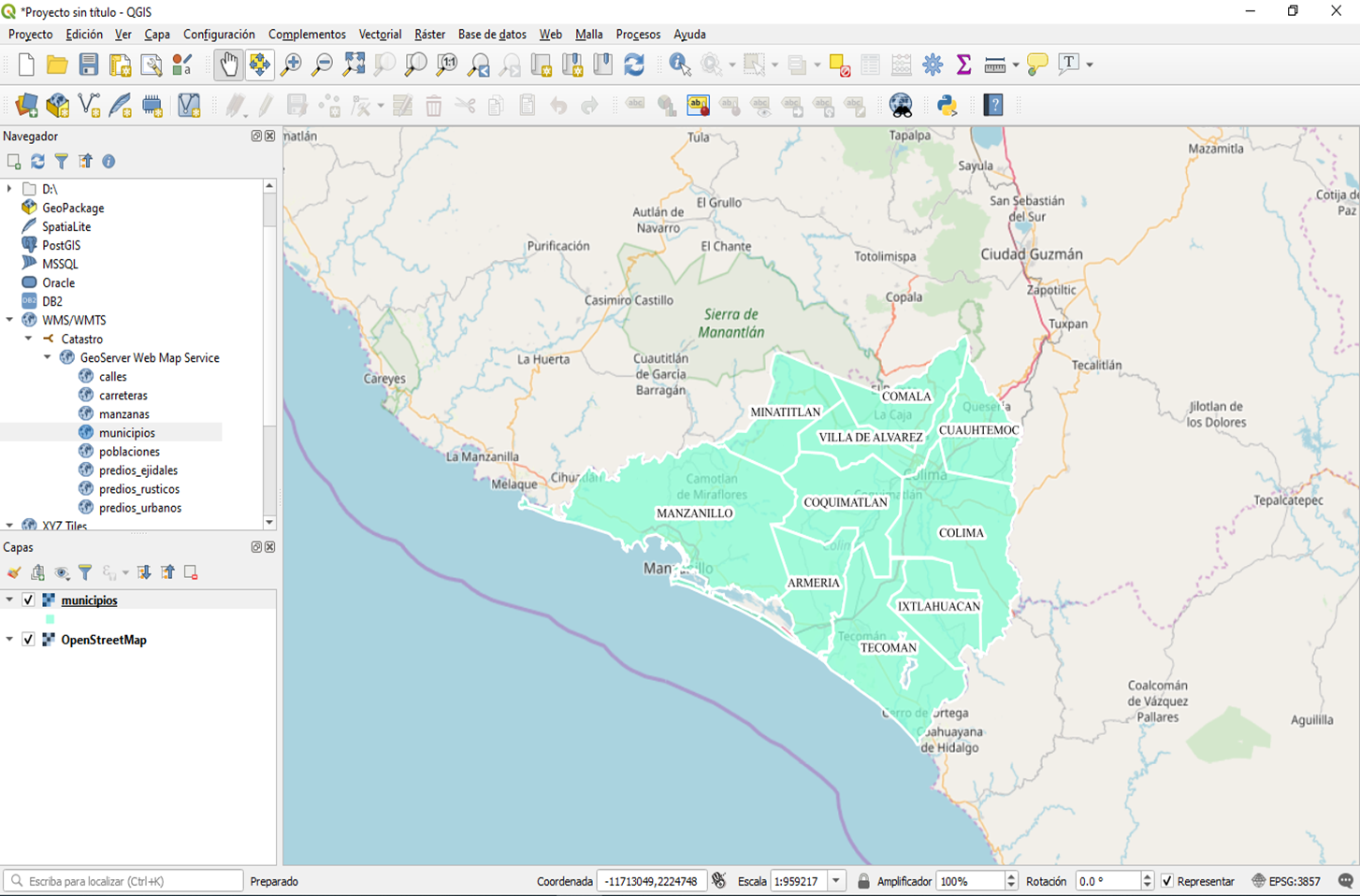
Task: Toggle visibility of the municipios layer
Action: pyautogui.click(x=28, y=600)
